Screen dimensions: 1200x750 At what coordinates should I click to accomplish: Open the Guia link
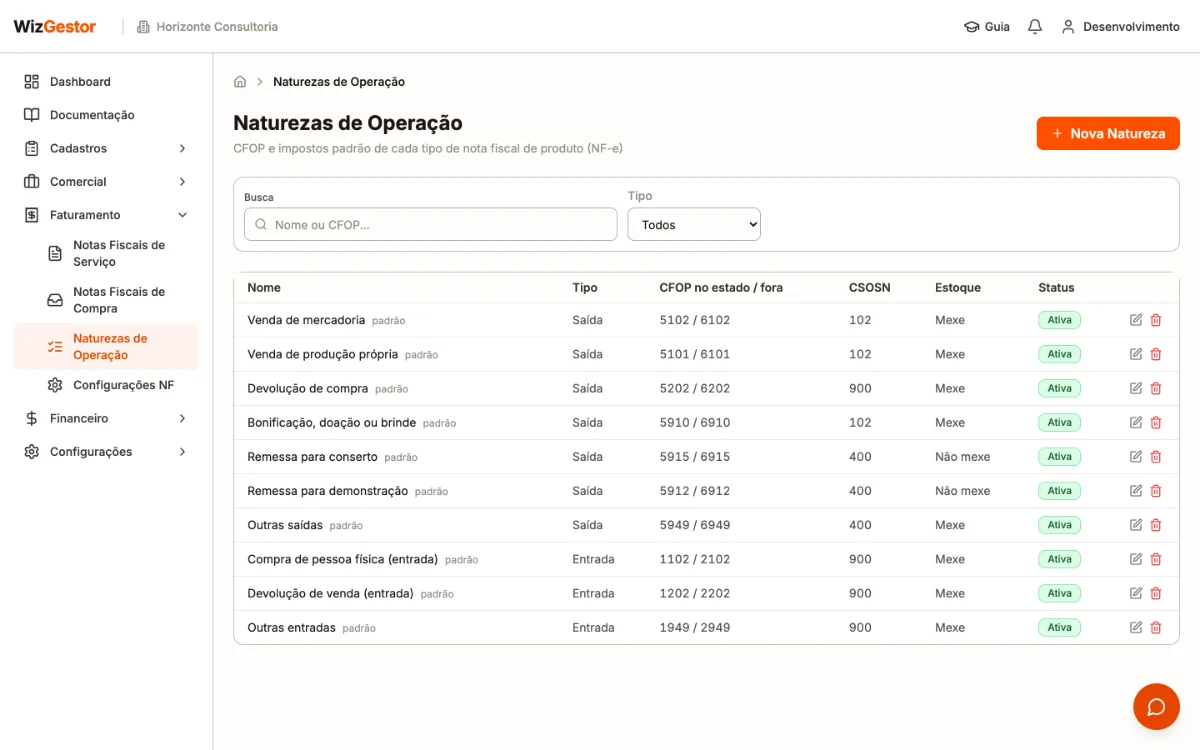[x=986, y=27]
